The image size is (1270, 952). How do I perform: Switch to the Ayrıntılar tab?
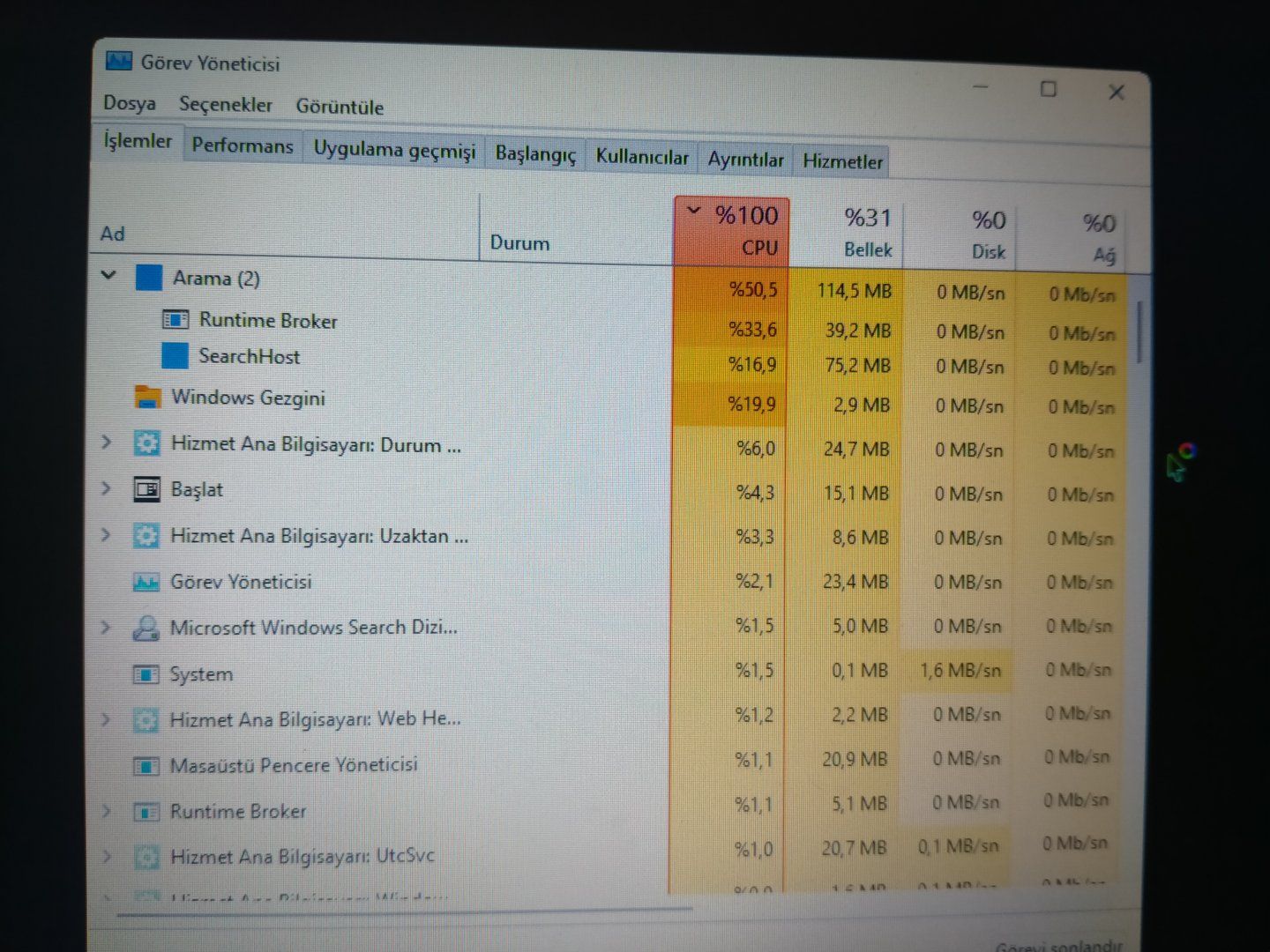tap(745, 160)
